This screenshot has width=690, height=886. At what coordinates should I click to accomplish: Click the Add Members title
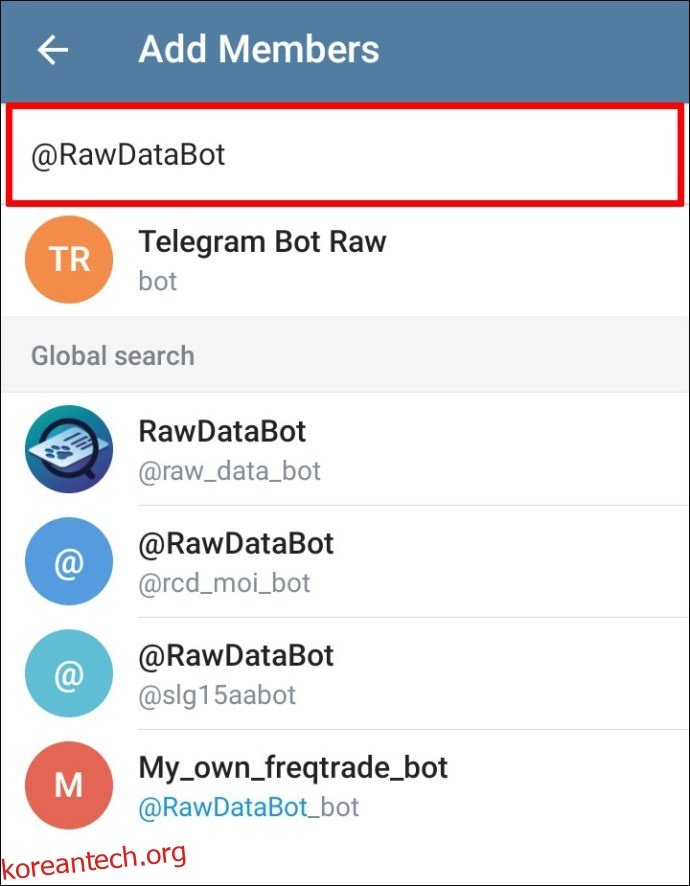[259, 49]
